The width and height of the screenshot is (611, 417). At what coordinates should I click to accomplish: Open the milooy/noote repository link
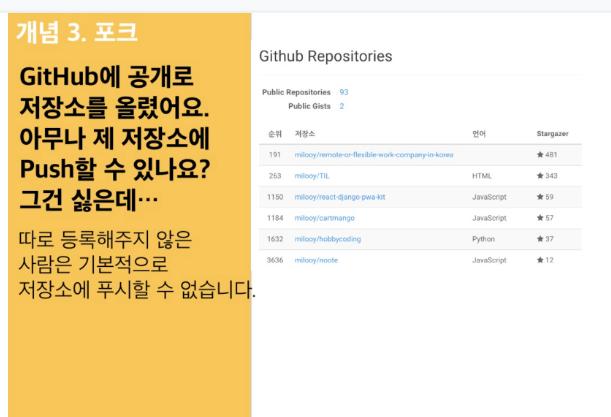[x=316, y=260]
